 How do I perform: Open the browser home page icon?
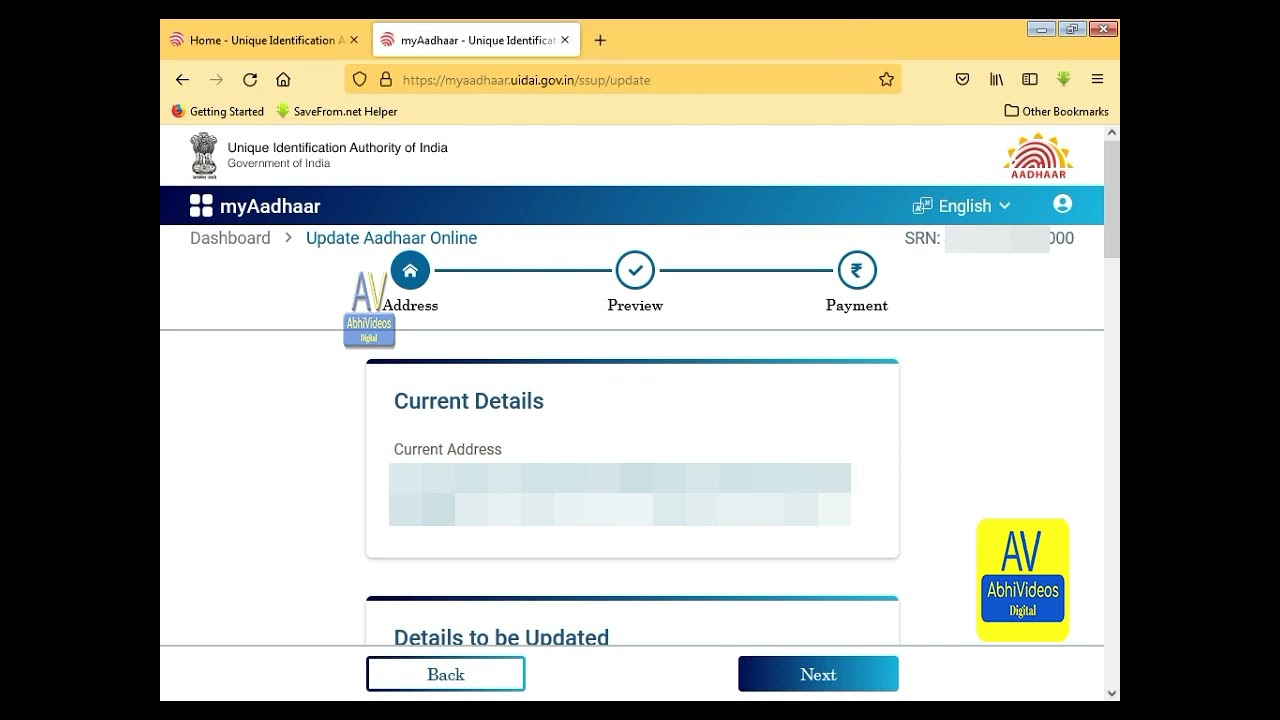[283, 80]
